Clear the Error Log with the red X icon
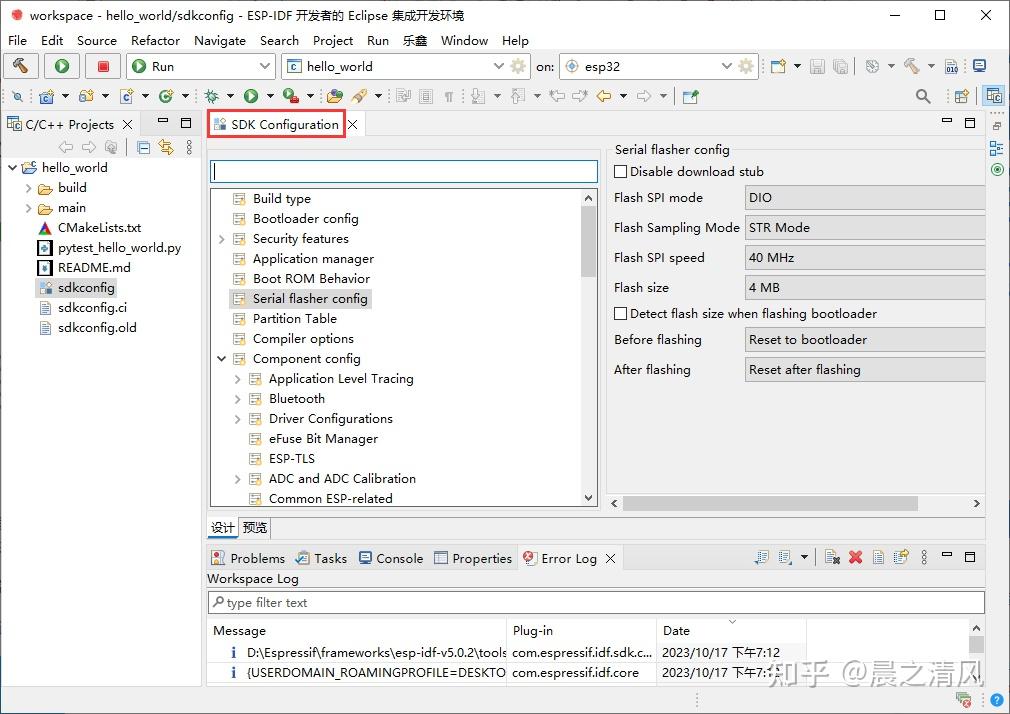The height and width of the screenshot is (714, 1010). pos(856,558)
